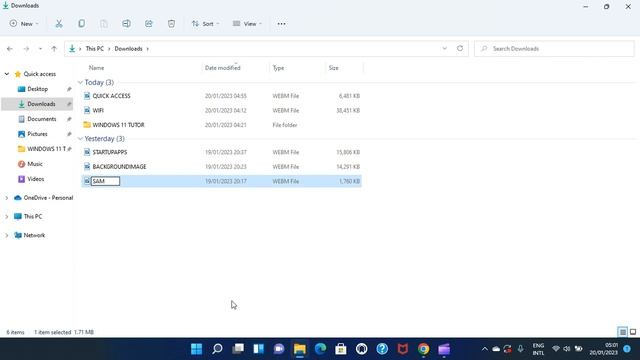Sort by Size column header
This screenshot has width=640, height=360.
333,68
